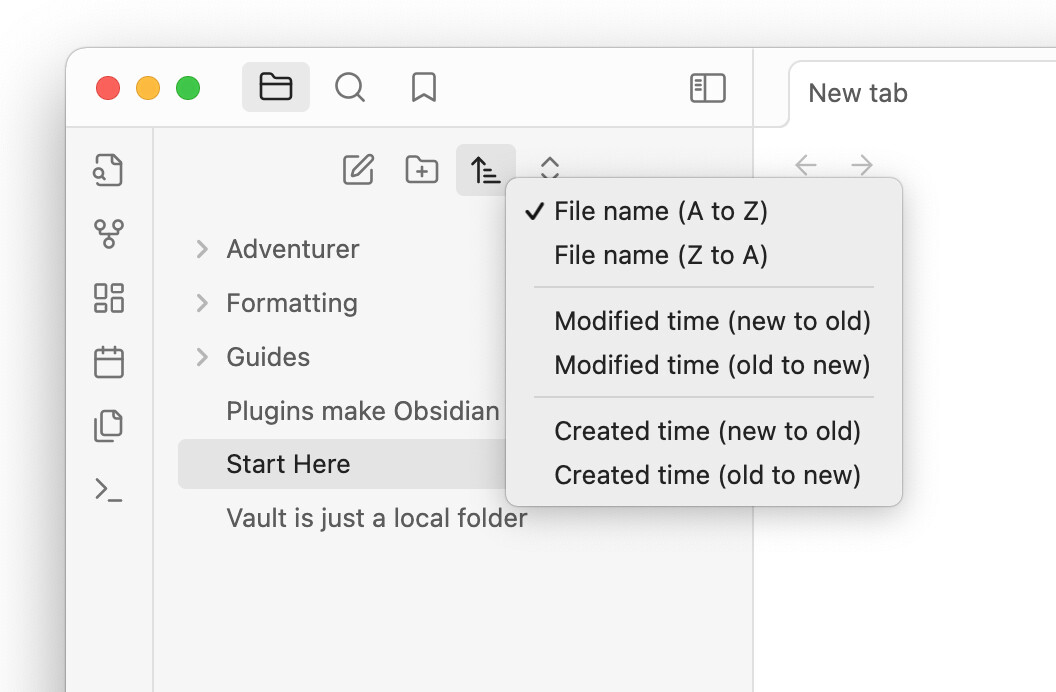Open the note Vault is just a local folder
This screenshot has width=1056, height=692.
376,518
